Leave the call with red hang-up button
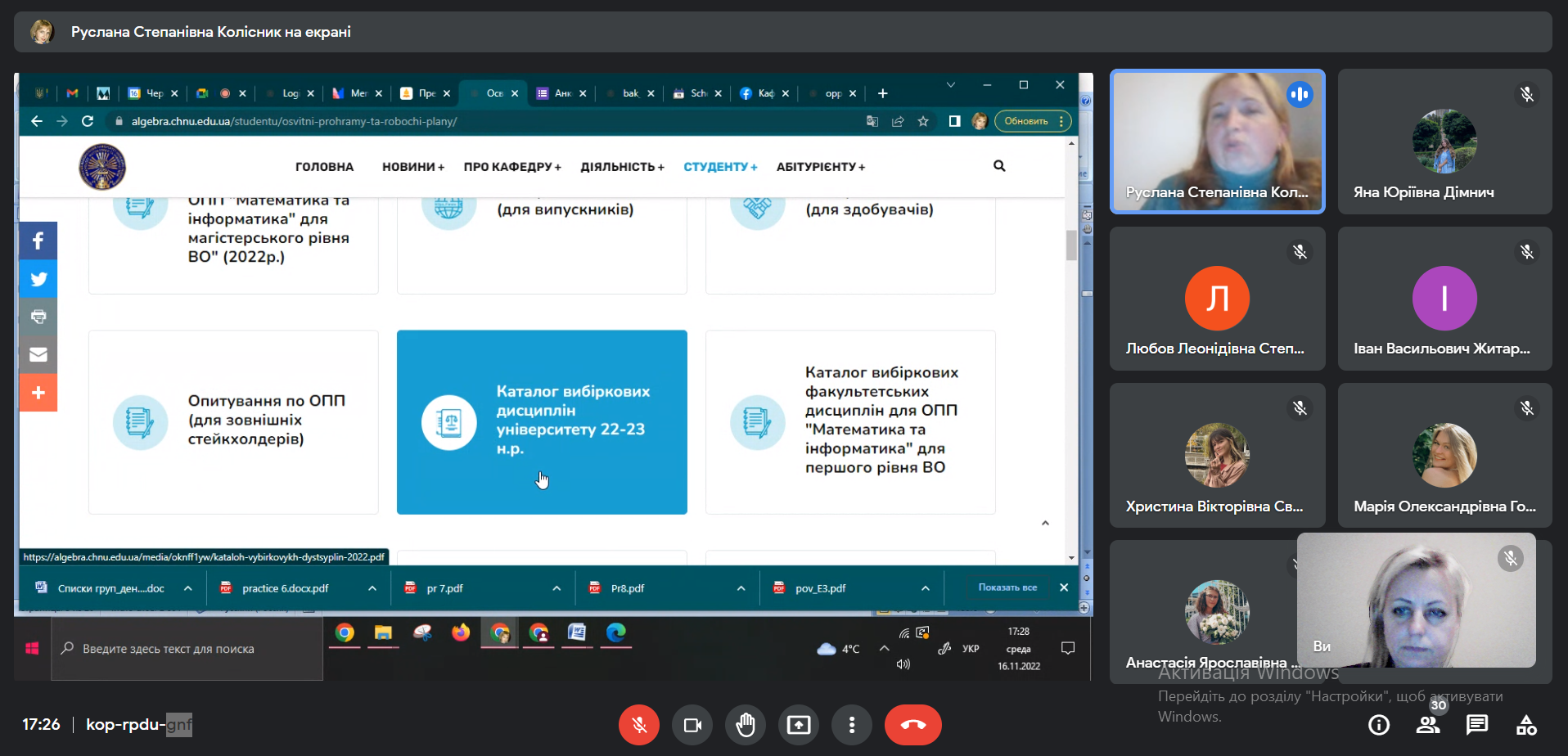 click(x=913, y=725)
